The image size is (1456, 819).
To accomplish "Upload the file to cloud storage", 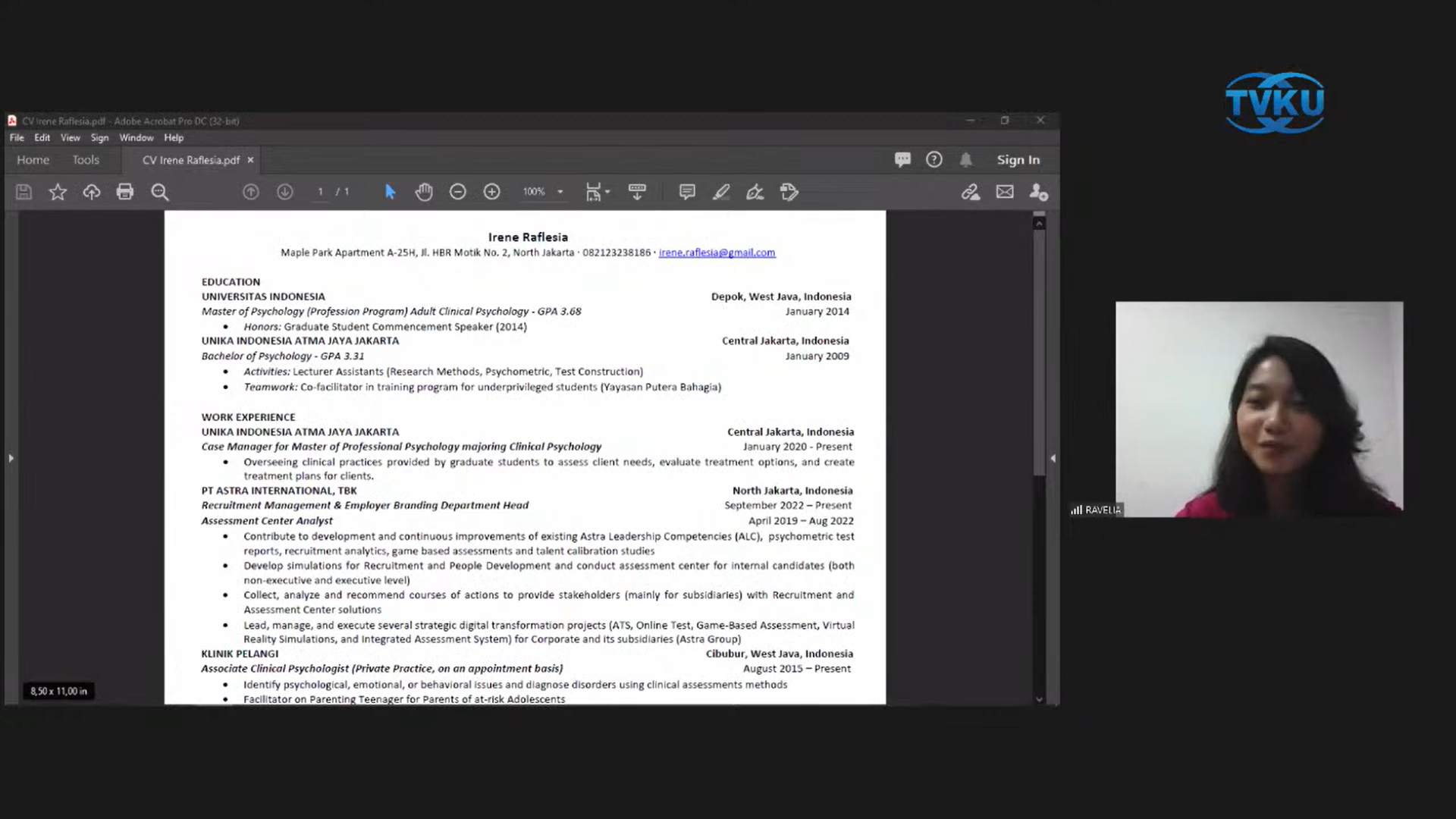I will tap(92, 192).
